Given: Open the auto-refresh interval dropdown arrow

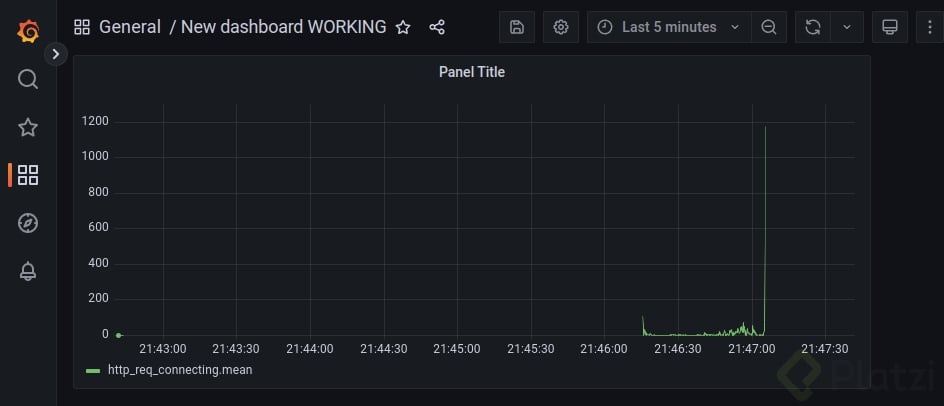Looking at the screenshot, I should (847, 27).
